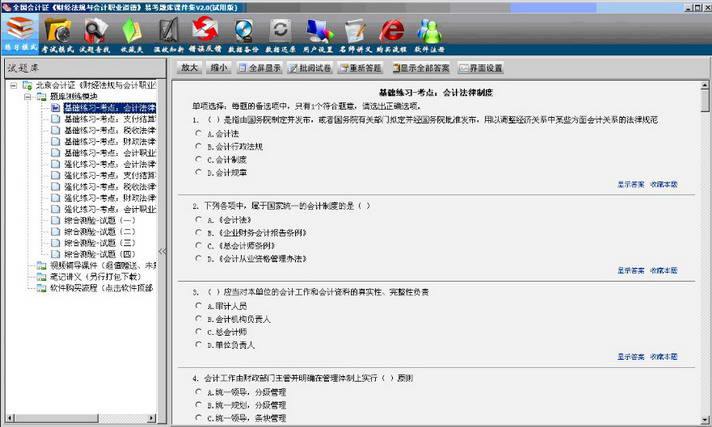Viewport: 712px width, 427px height.
Task: Click 收藏本题 link for question 3
Action: (663, 357)
